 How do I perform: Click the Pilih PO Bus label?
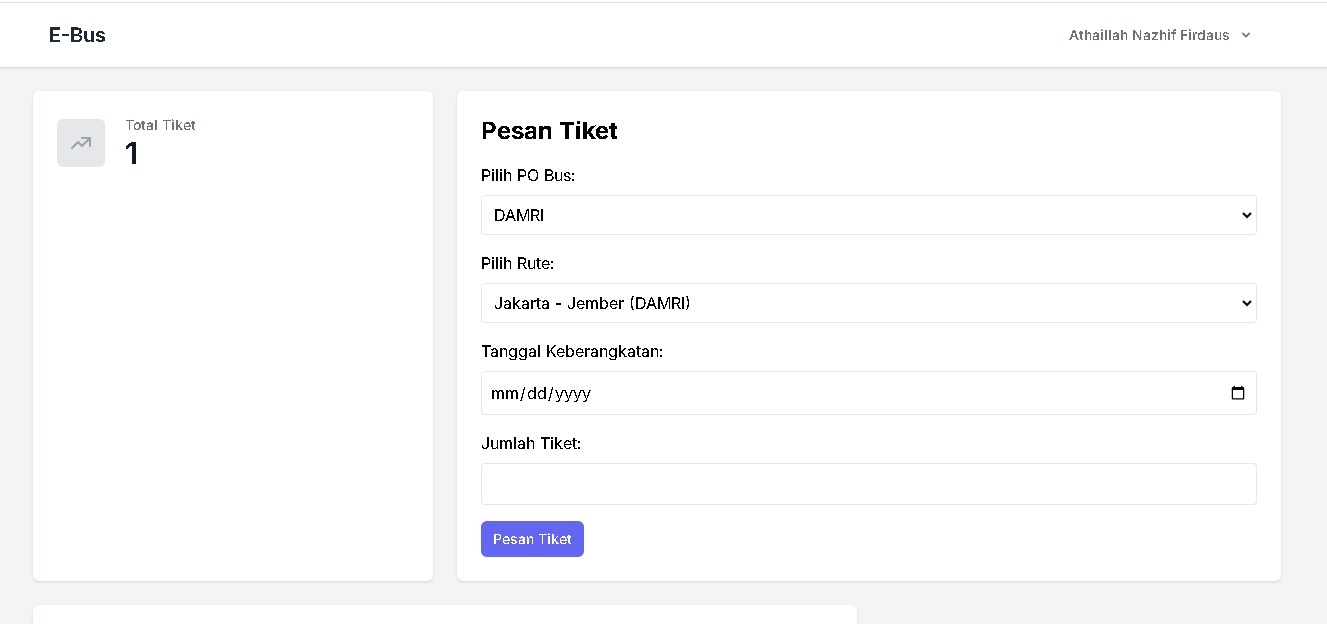(528, 176)
